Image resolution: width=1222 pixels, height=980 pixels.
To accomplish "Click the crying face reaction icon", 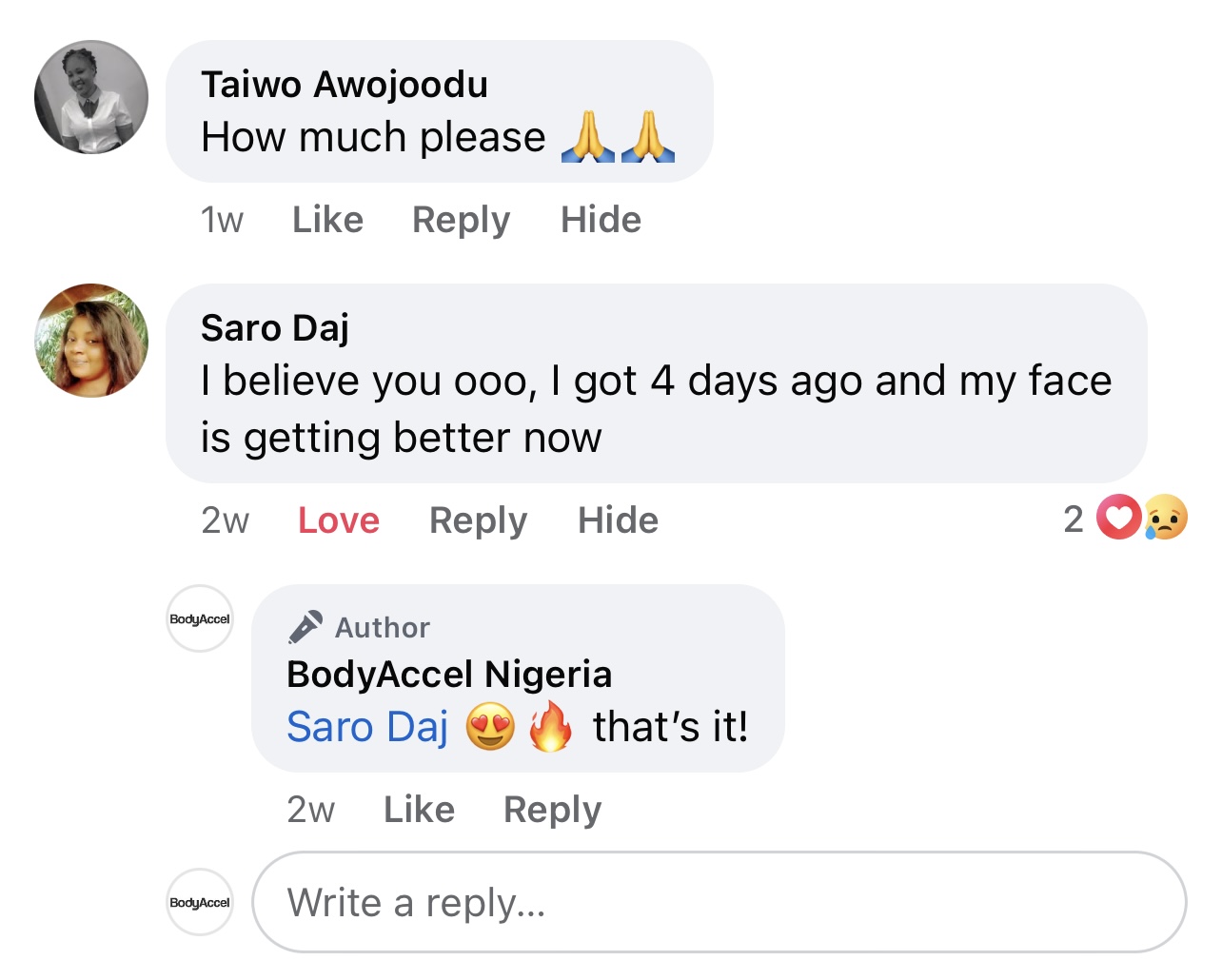I will coord(1165,519).
